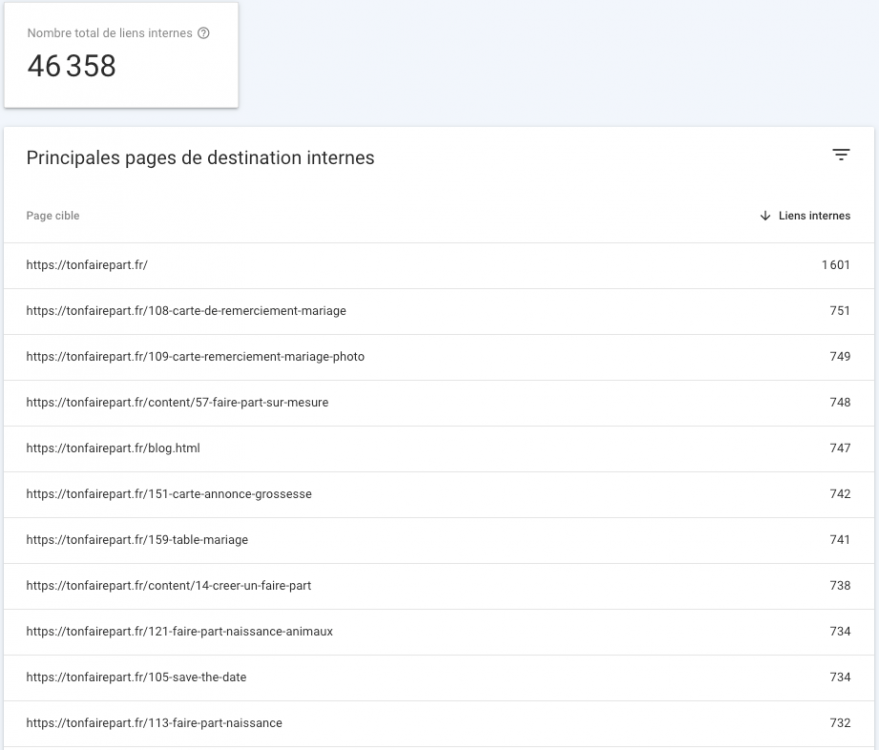Open the content/57-faire-part-sur-mesure row
Screen dimensions: 879x750
(x=439, y=403)
